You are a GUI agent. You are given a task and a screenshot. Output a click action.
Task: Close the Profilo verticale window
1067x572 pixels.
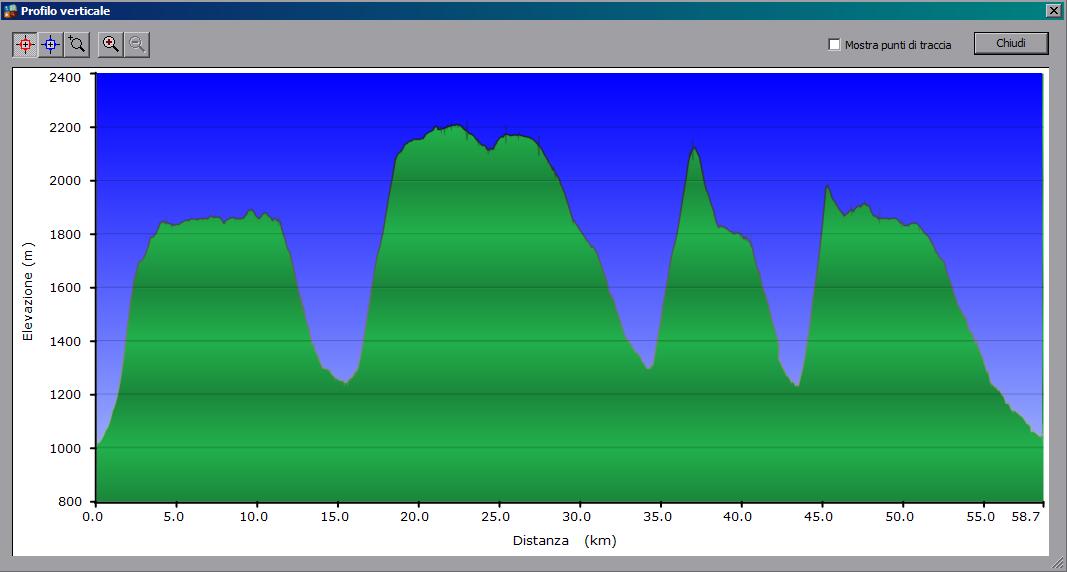(1053, 10)
